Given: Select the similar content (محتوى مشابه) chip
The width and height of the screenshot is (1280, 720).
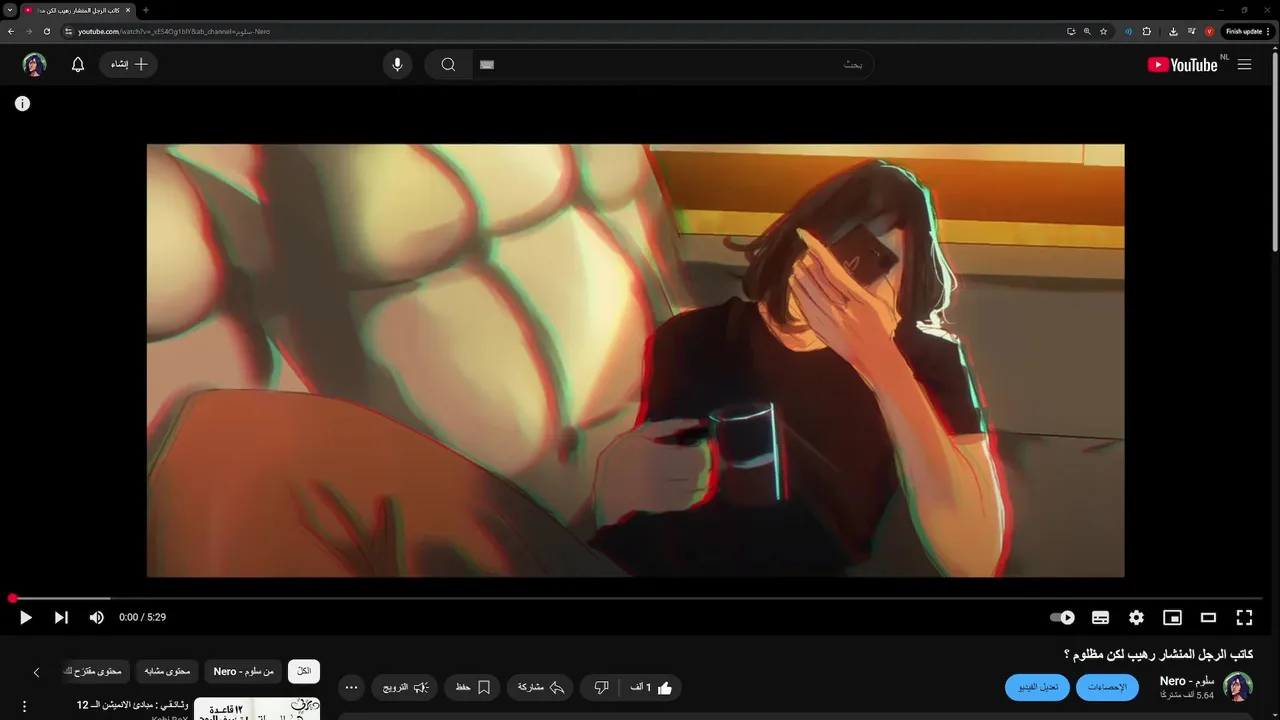Looking at the screenshot, I should pos(166,671).
